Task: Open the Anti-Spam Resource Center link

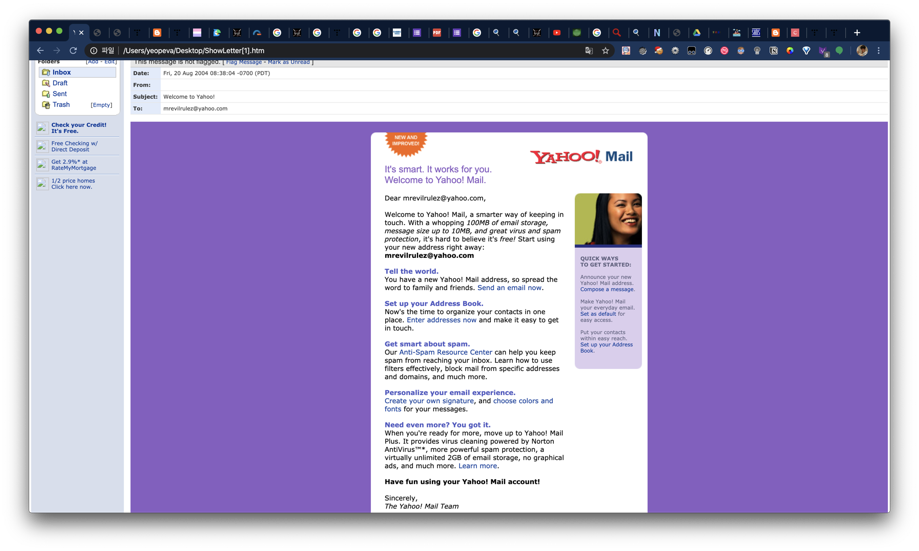Action: [x=445, y=352]
